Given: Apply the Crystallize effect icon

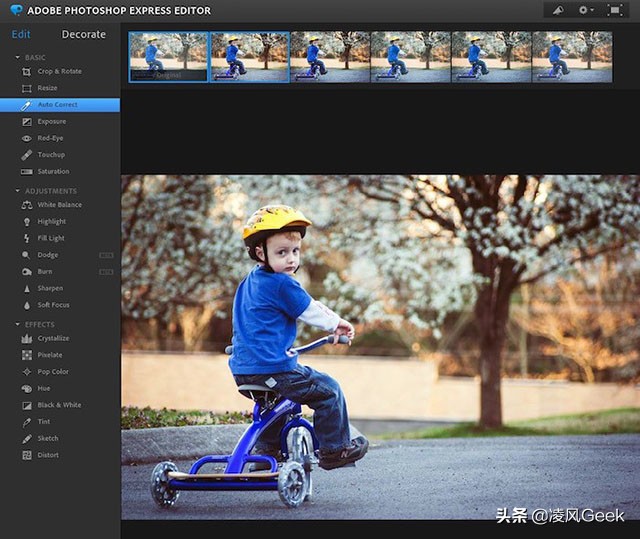Looking at the screenshot, I should [x=27, y=338].
